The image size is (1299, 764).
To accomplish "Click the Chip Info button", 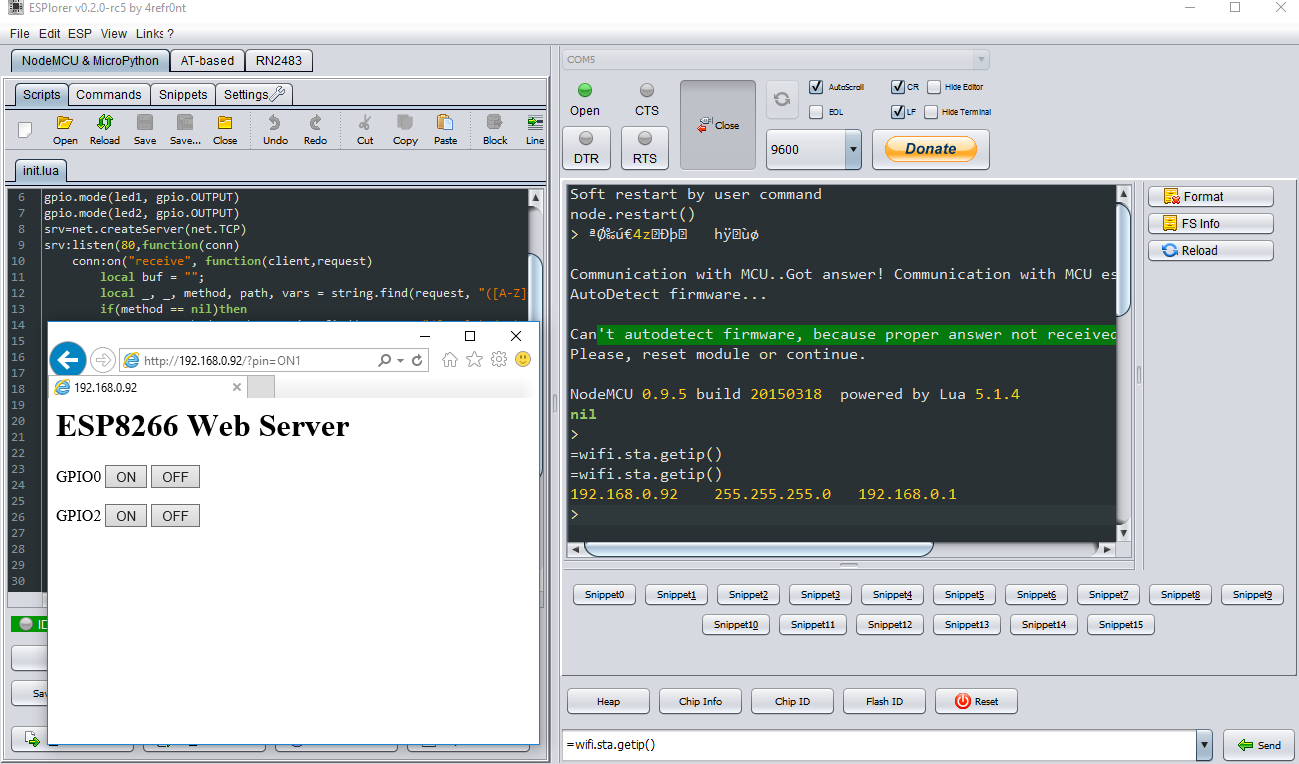I will tap(700, 701).
